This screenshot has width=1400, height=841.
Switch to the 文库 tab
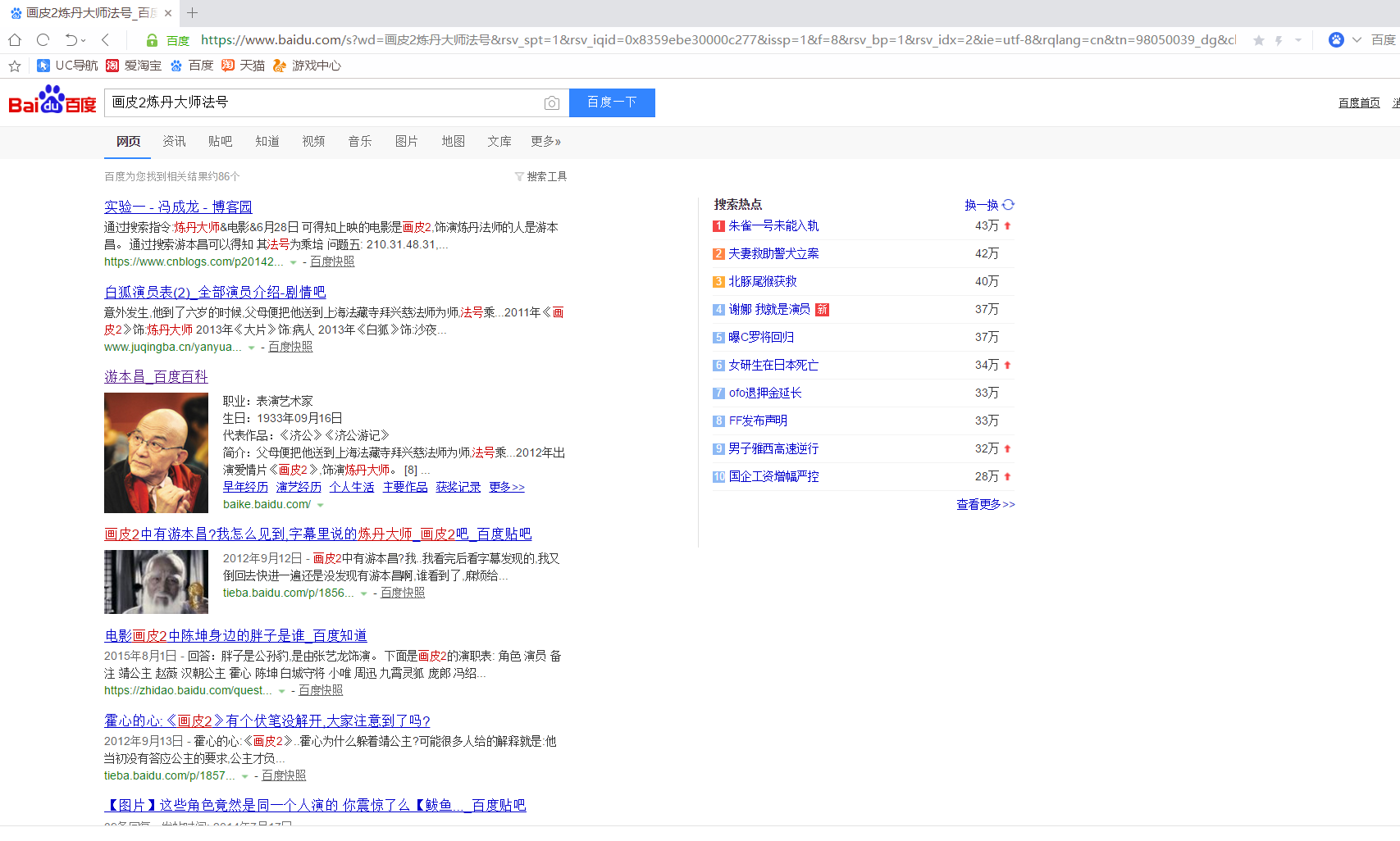pyautogui.click(x=499, y=142)
